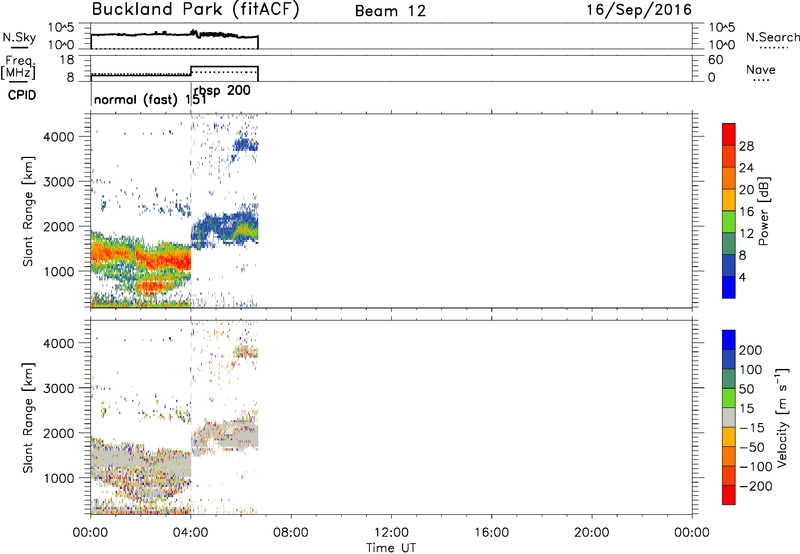Click the '1000' tick of the velocity panel
Viewport: 800px width, 554px height.
(59, 478)
